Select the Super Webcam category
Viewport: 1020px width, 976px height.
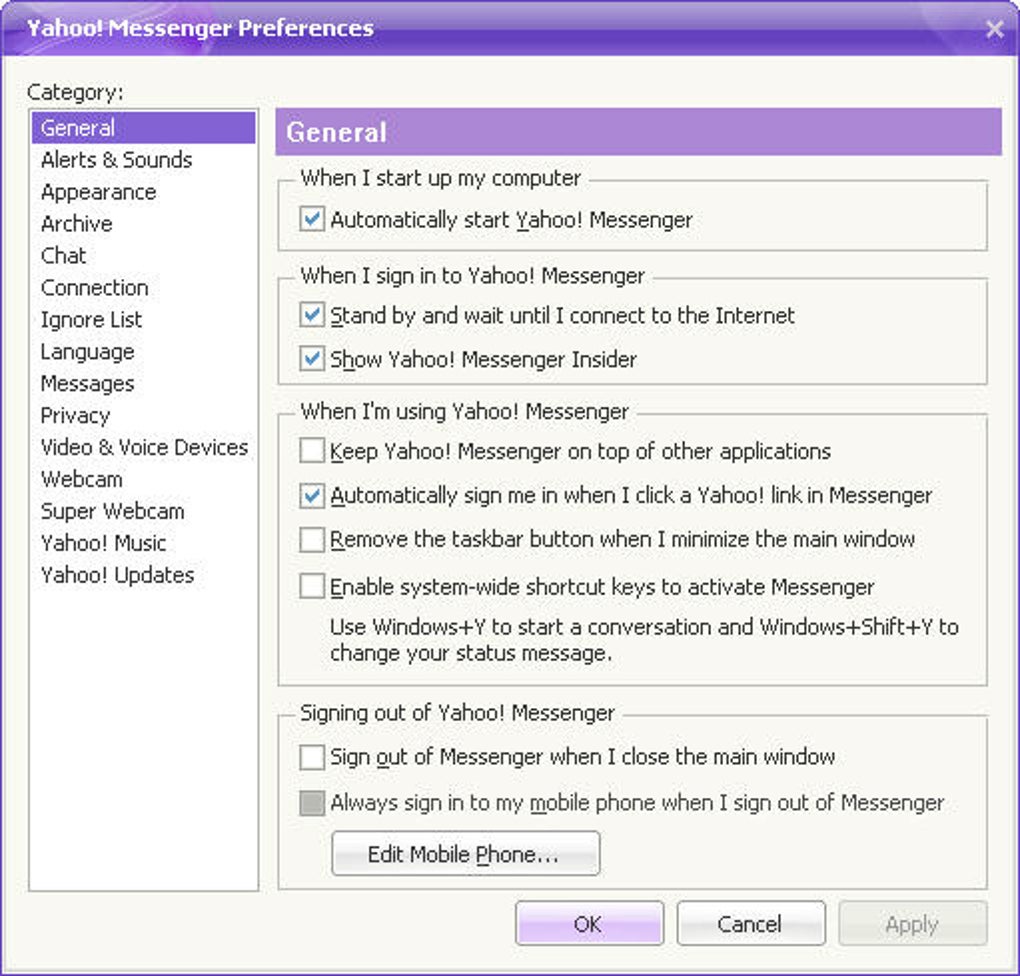[112, 511]
